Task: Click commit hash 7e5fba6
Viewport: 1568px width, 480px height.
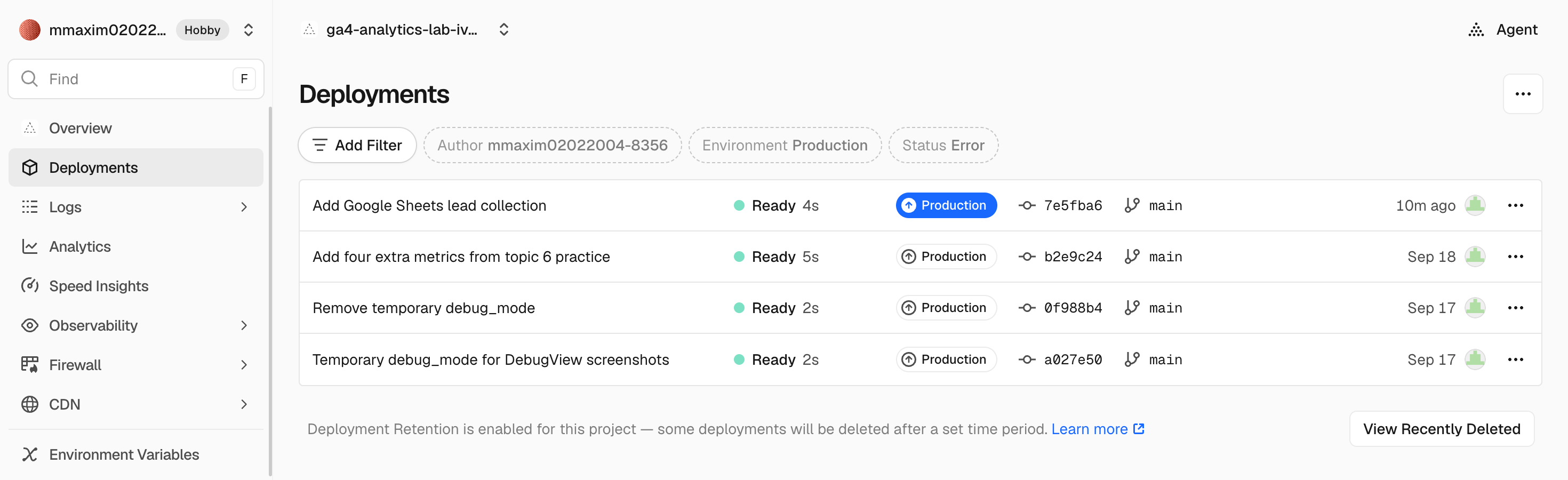Action: pos(1073,206)
